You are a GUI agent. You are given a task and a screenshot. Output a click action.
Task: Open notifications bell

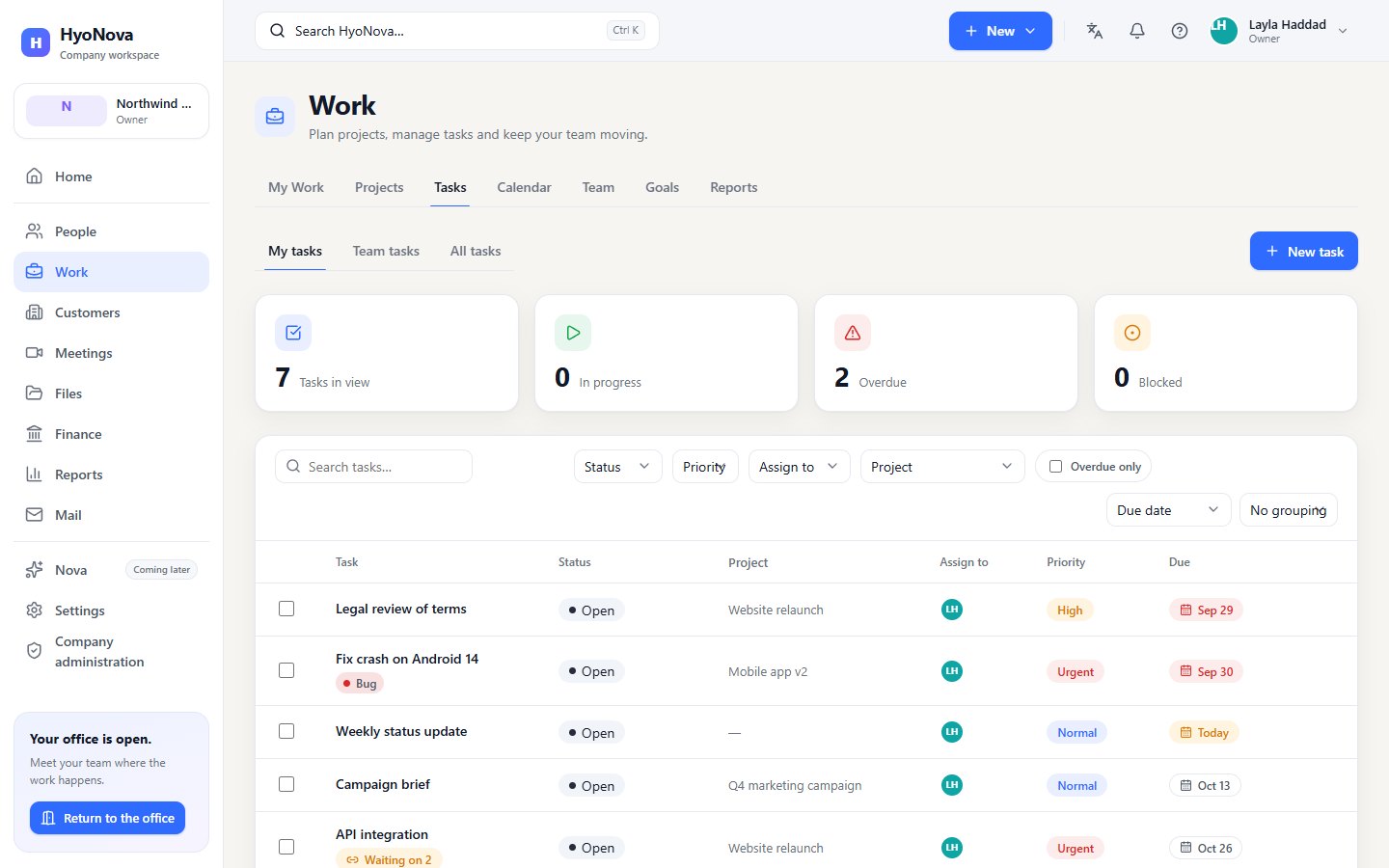coord(1137,31)
